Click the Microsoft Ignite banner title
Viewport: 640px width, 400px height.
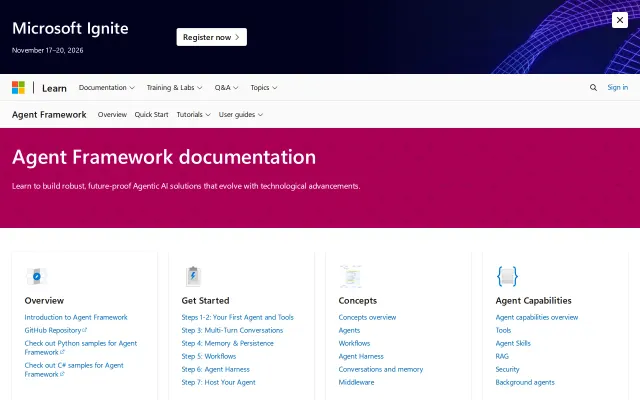(70, 28)
